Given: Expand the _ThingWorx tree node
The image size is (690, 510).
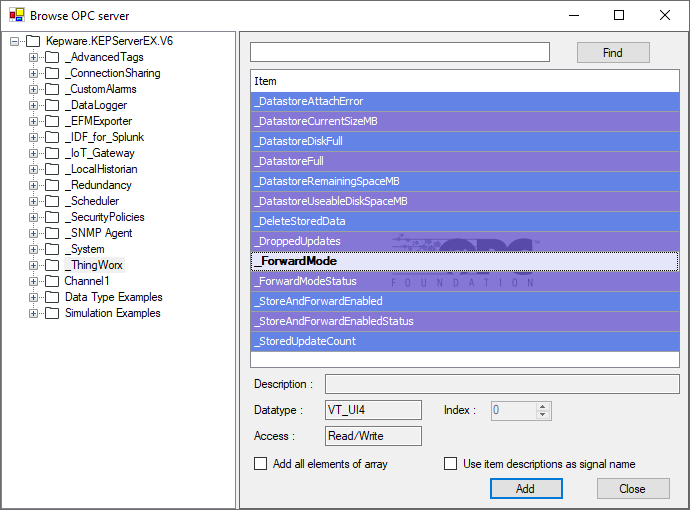Looking at the screenshot, I should (33, 265).
